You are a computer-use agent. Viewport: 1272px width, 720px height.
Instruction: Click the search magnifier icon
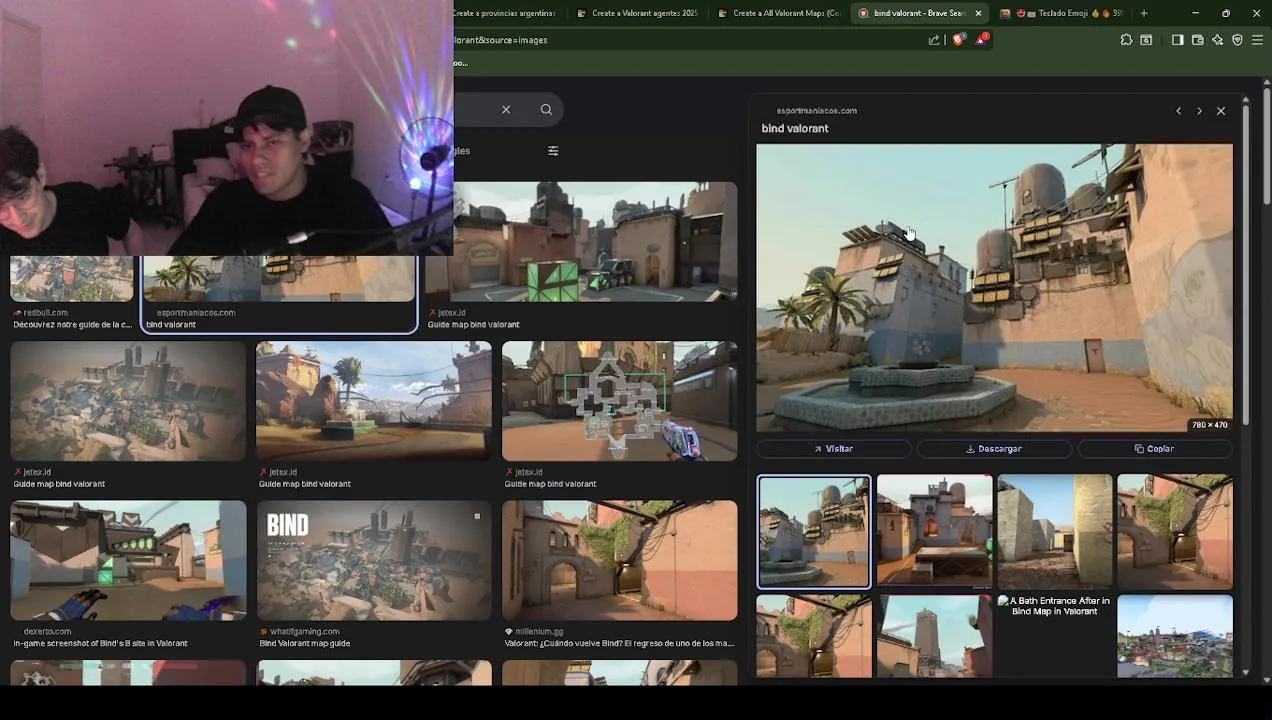546,110
